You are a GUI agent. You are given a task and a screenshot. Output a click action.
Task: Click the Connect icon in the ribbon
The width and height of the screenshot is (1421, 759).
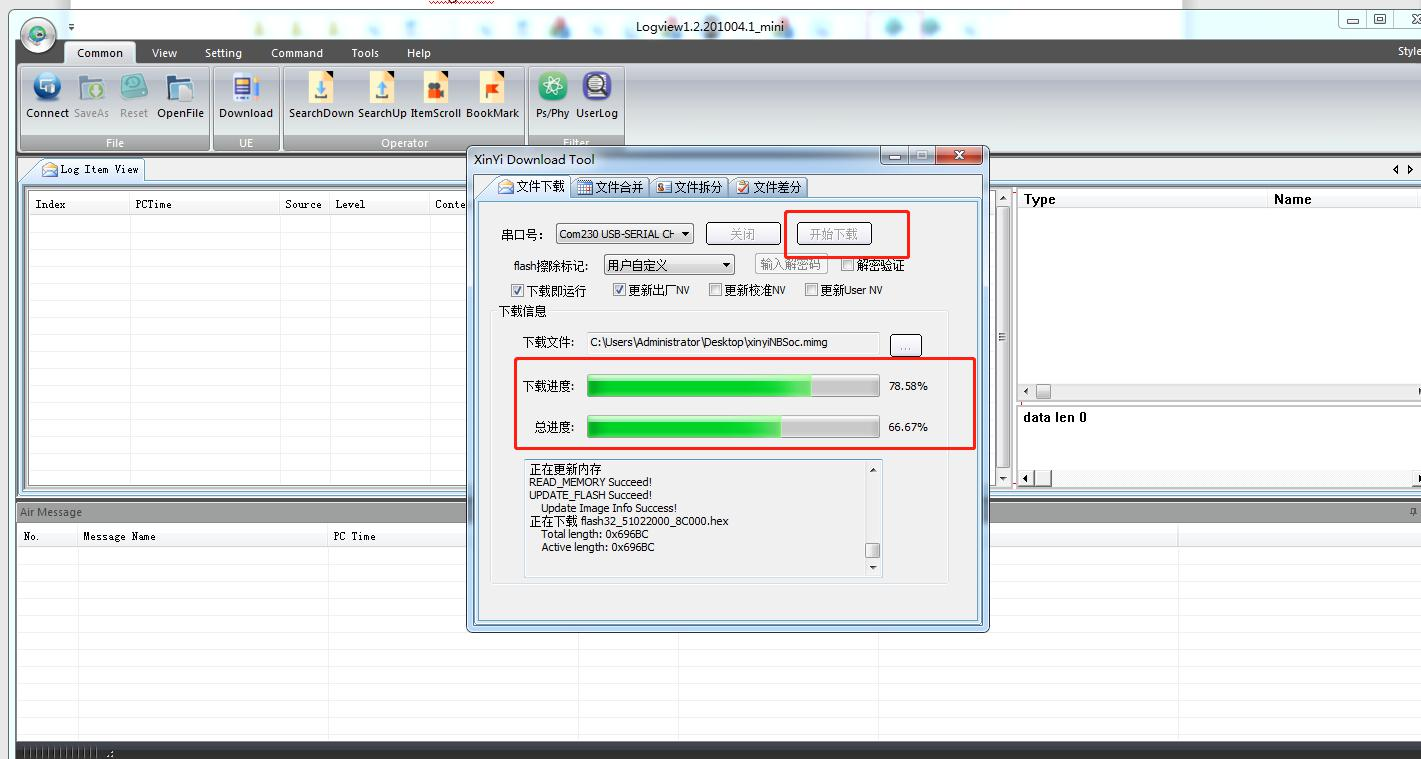click(47, 88)
